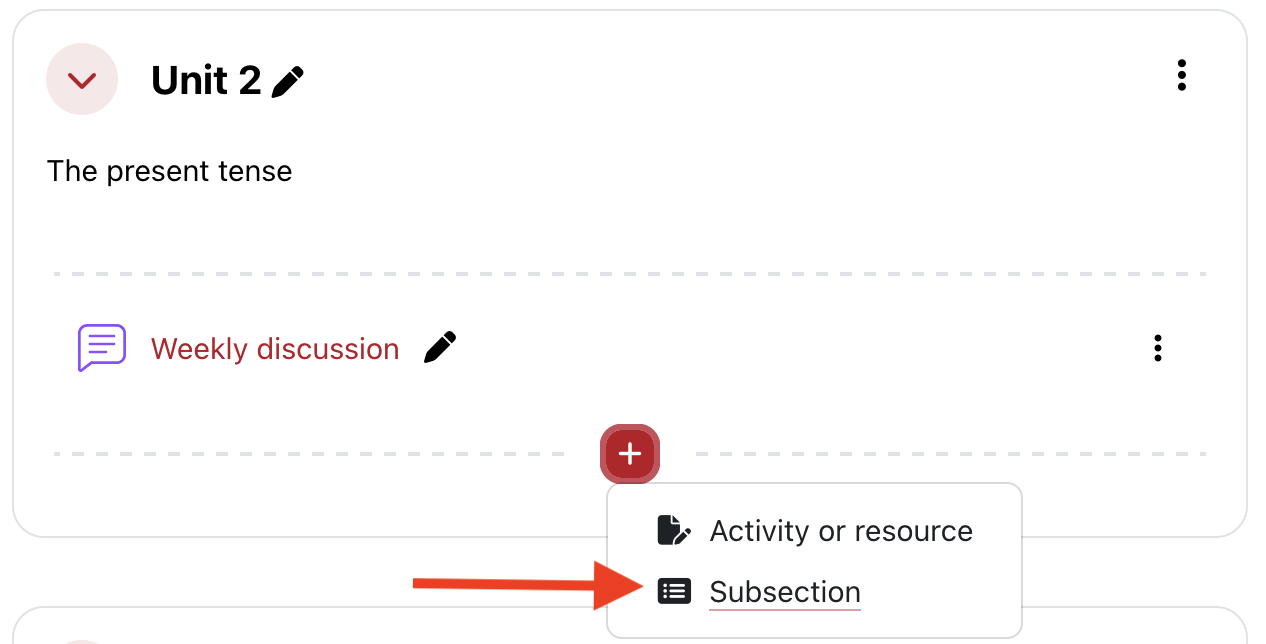
Task: Open the three-dot menu for Weekly discussion
Action: pyautogui.click(x=1158, y=348)
